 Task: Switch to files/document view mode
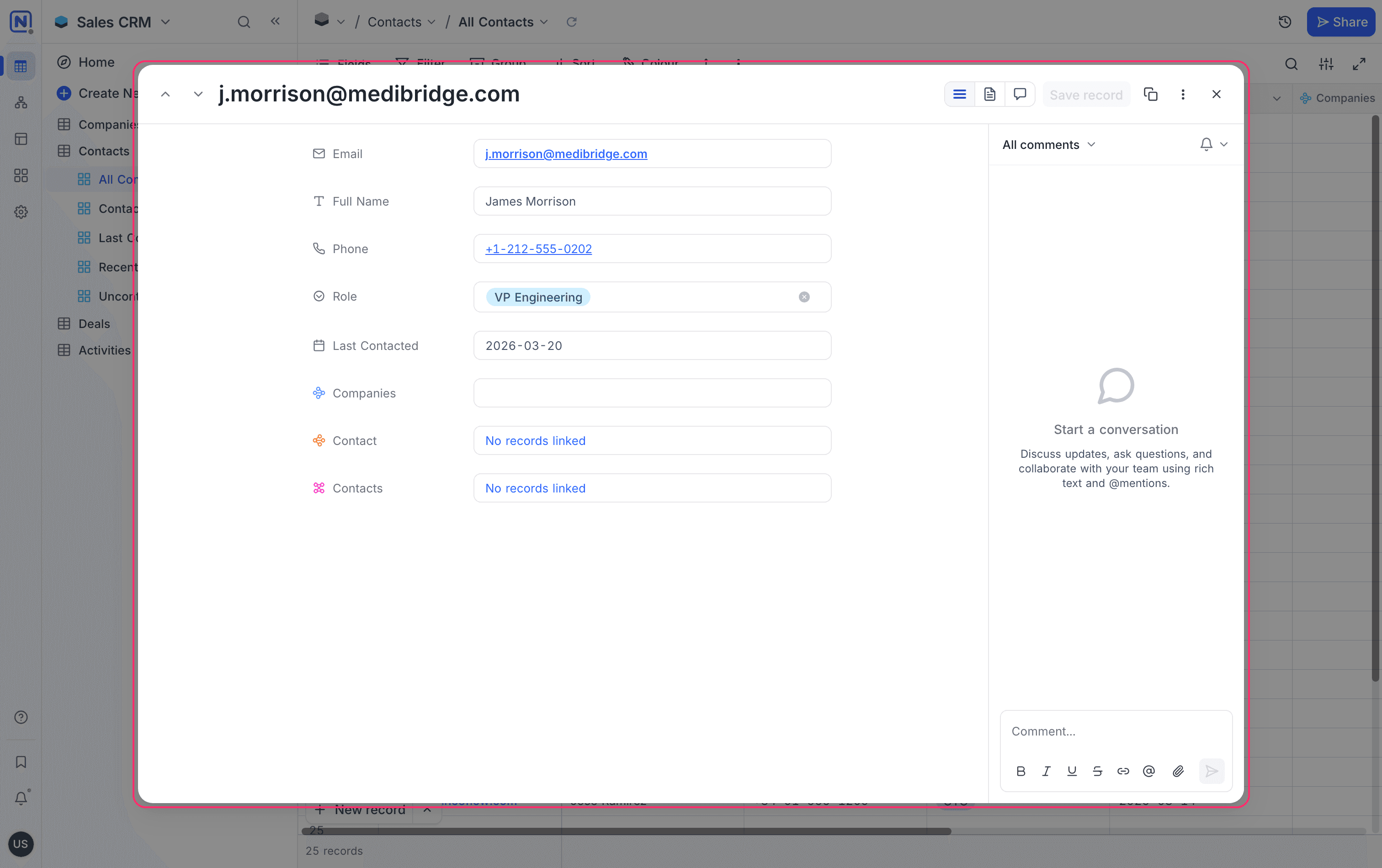click(x=989, y=94)
